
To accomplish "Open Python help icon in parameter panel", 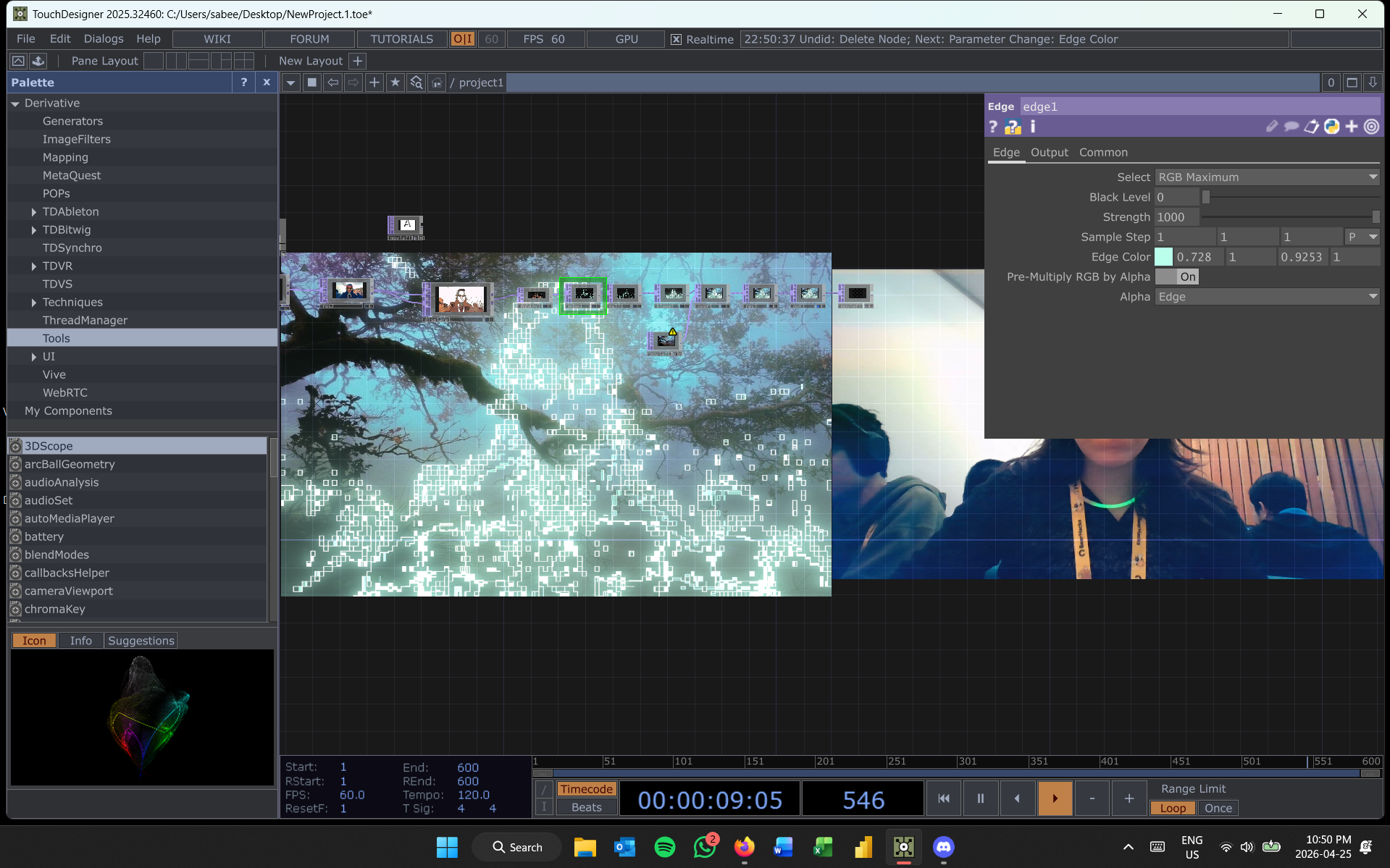I will pos(1013,127).
